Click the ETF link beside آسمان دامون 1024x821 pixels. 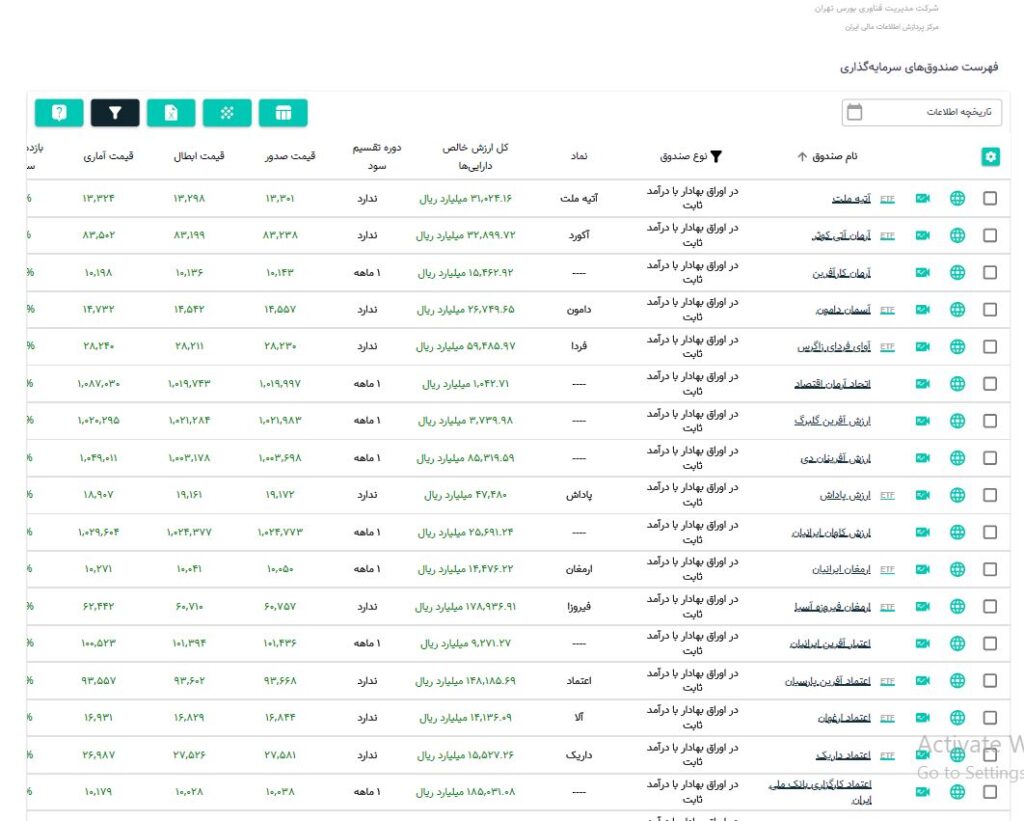(x=887, y=310)
